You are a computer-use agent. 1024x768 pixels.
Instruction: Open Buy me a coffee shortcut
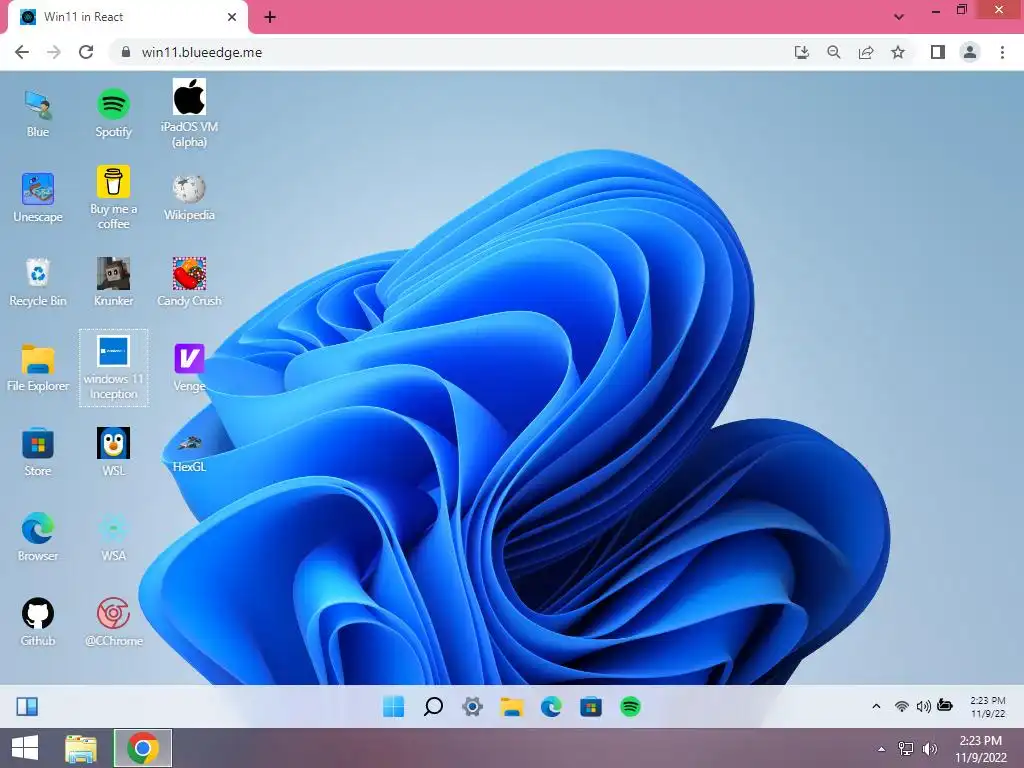coord(114,197)
